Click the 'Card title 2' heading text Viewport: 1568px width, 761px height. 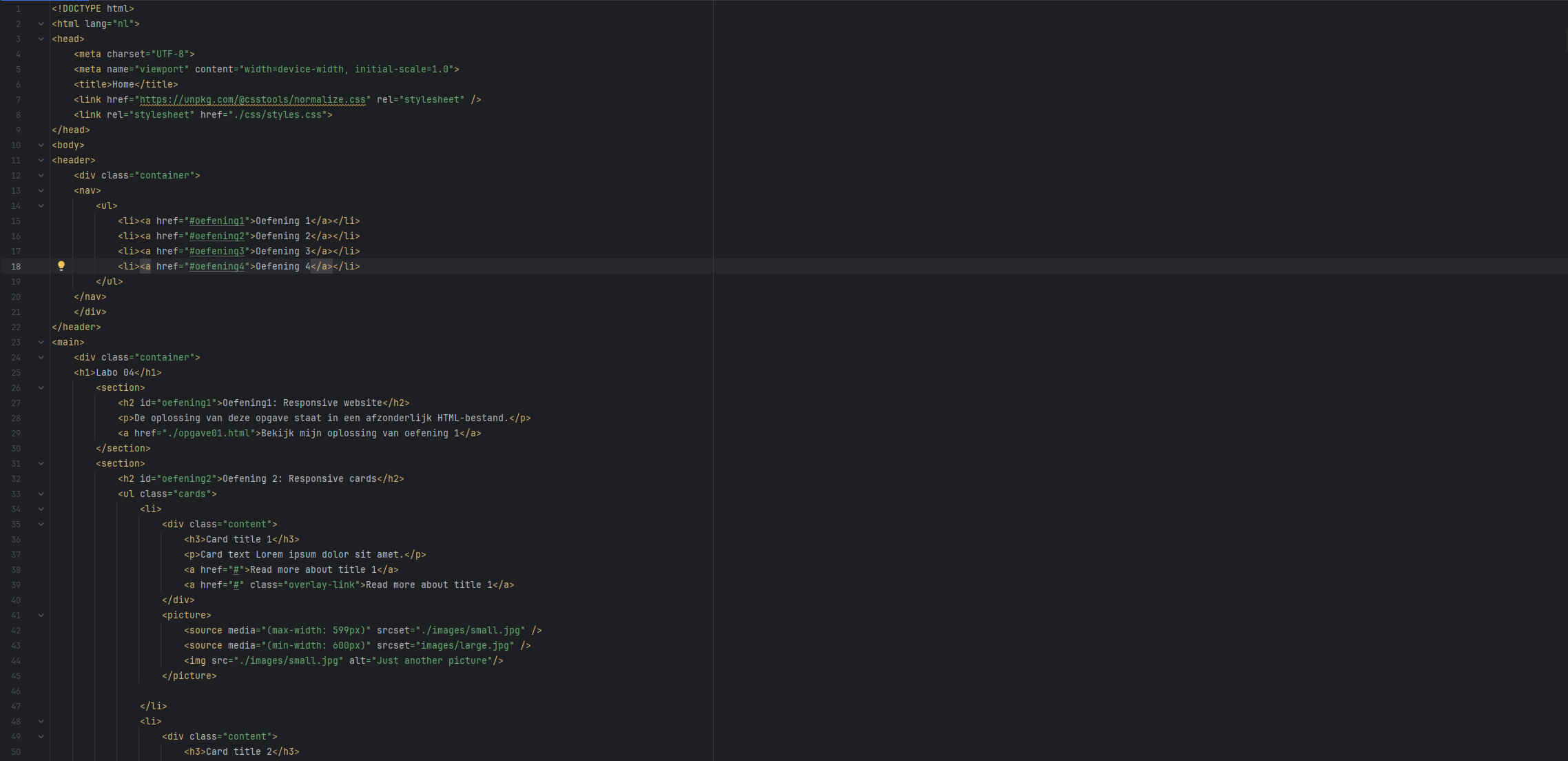(239, 752)
